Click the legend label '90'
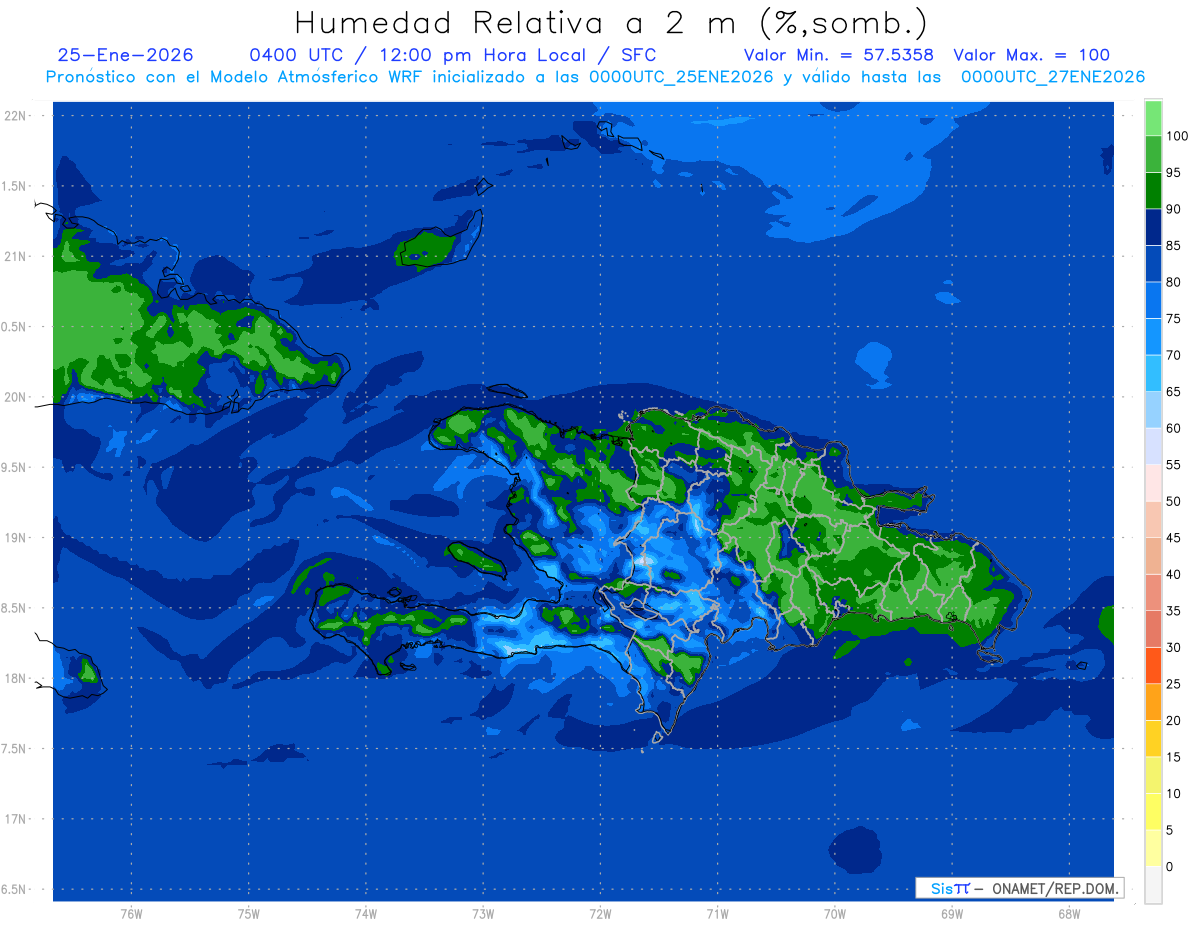The image size is (1200, 927). tap(1173, 209)
